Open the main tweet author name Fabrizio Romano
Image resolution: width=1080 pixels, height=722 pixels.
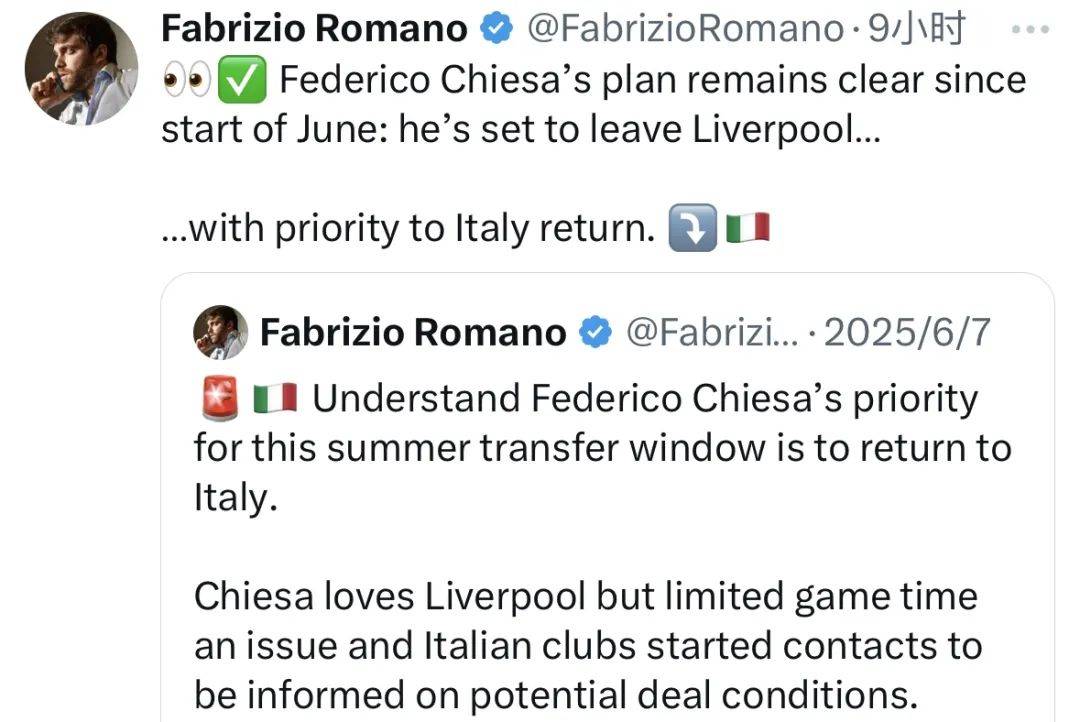pyautogui.click(x=313, y=30)
